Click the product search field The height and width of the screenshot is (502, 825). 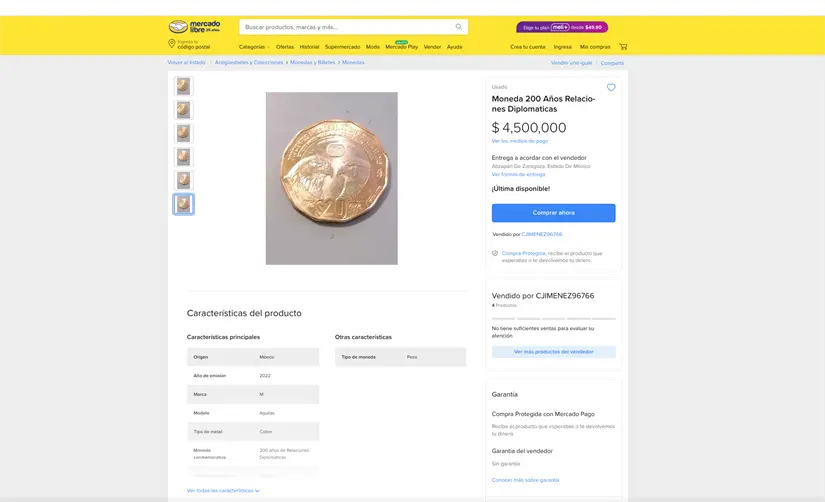345,27
